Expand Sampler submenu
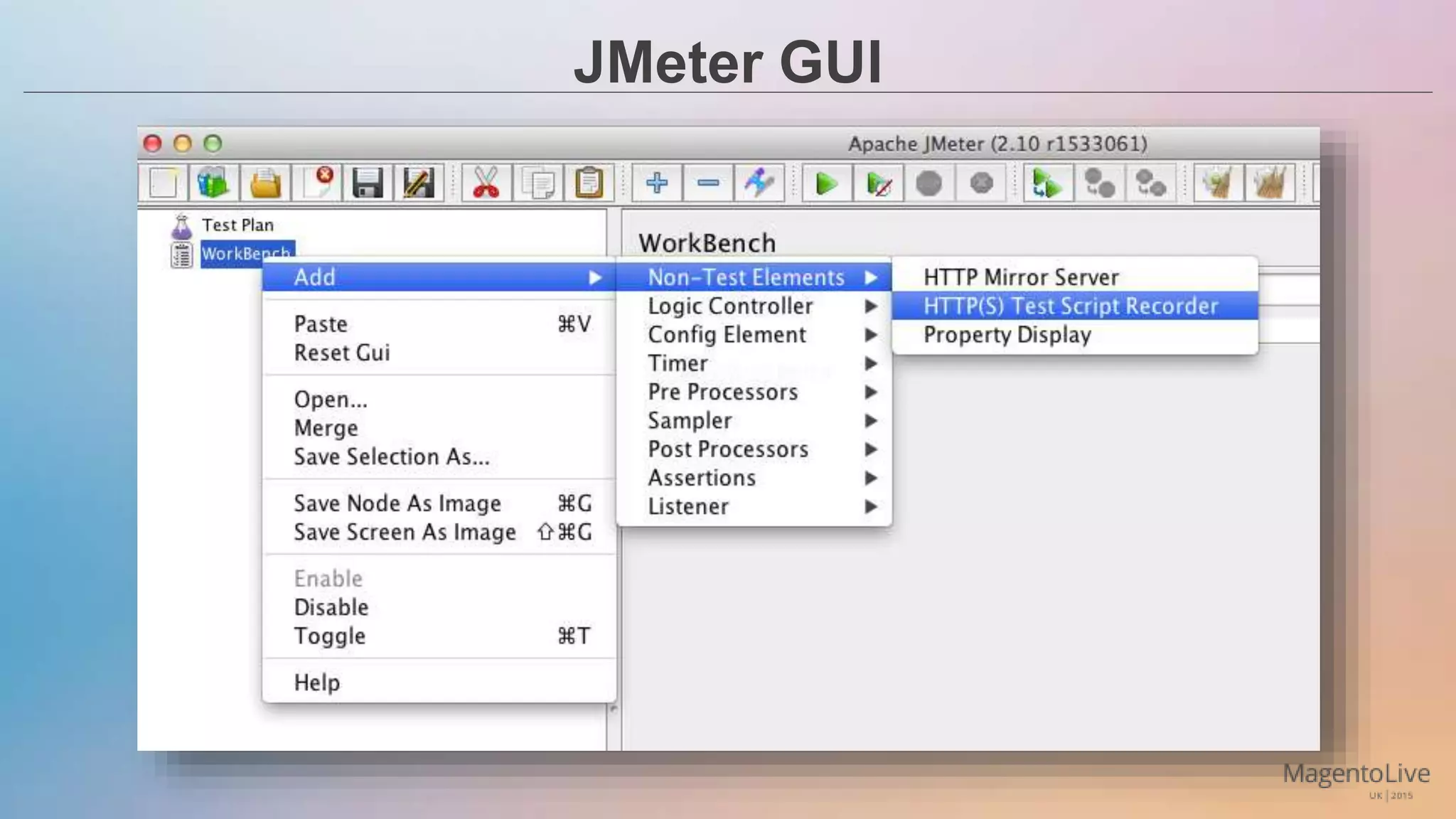 point(754,420)
